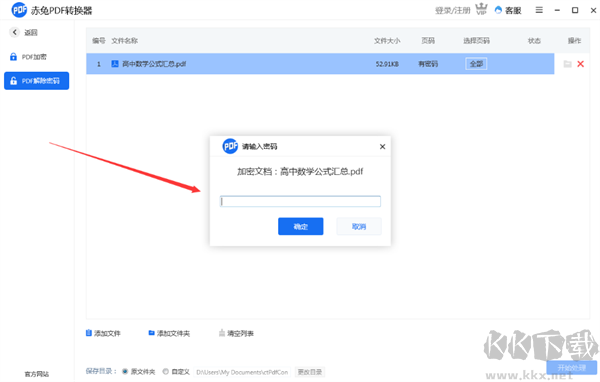Click the password input field
Viewport: 600px width, 382px height.
[300, 201]
